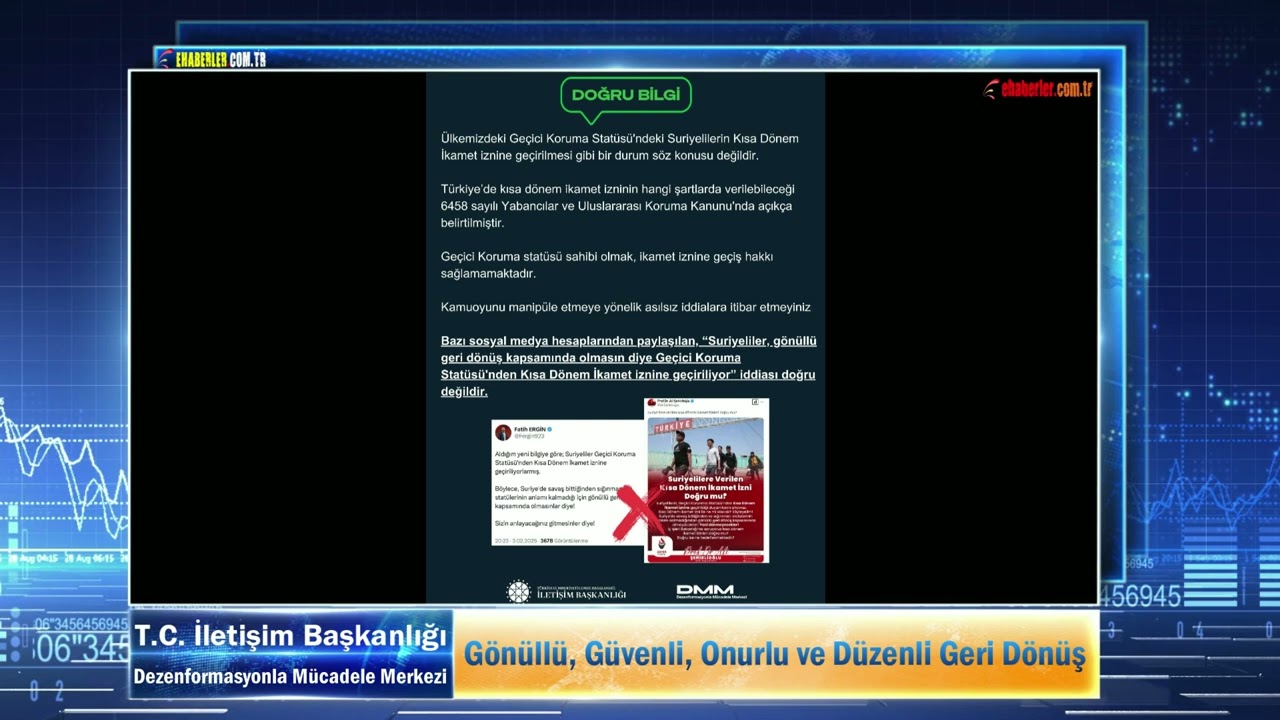This screenshot has height=720, width=1280.
Task: Click the line 'Kamuoyunu manipüle etmeye yönelik asılsız iddialara'
Action: pos(626,307)
